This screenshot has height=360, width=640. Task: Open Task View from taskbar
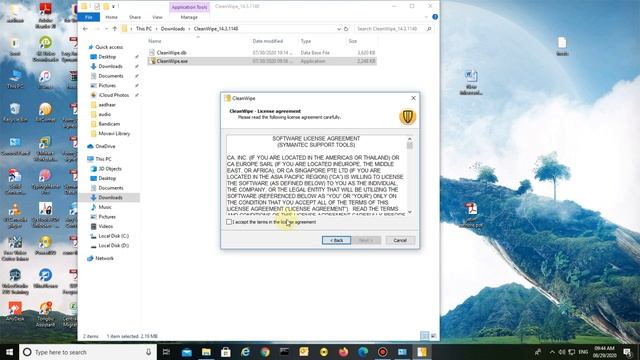coord(166,352)
